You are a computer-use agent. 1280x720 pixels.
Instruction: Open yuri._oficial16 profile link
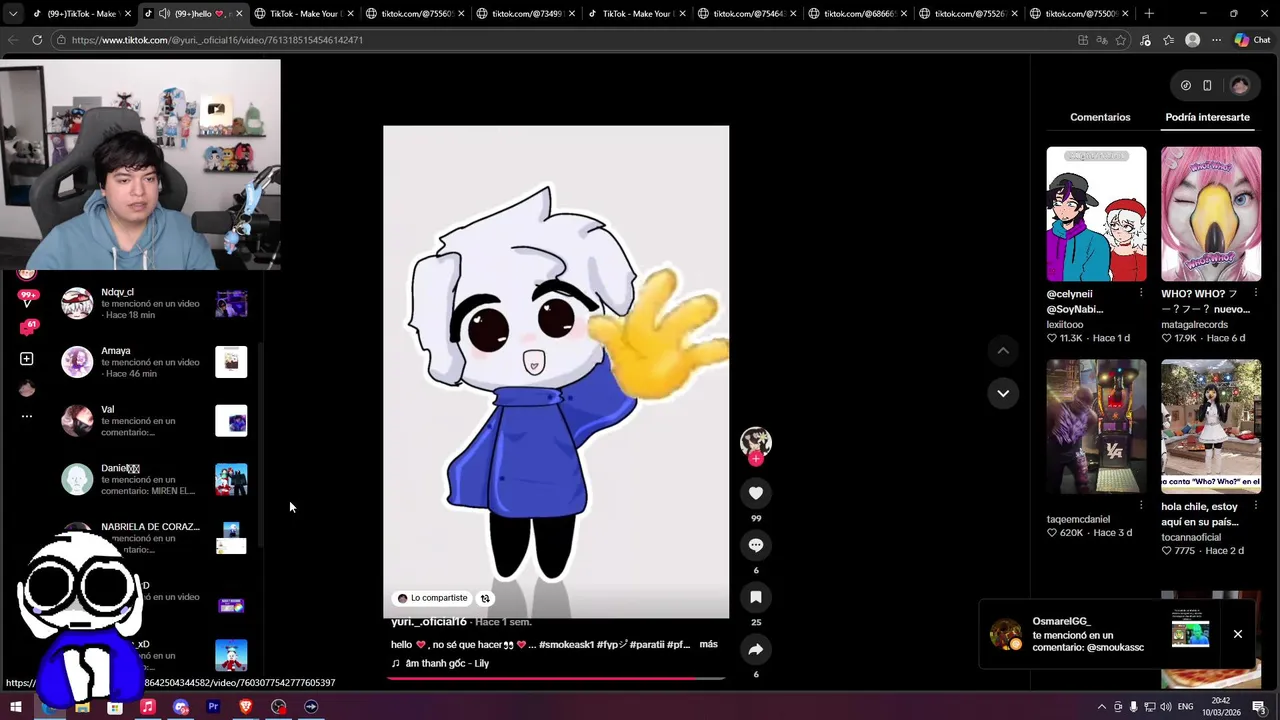click(429, 622)
